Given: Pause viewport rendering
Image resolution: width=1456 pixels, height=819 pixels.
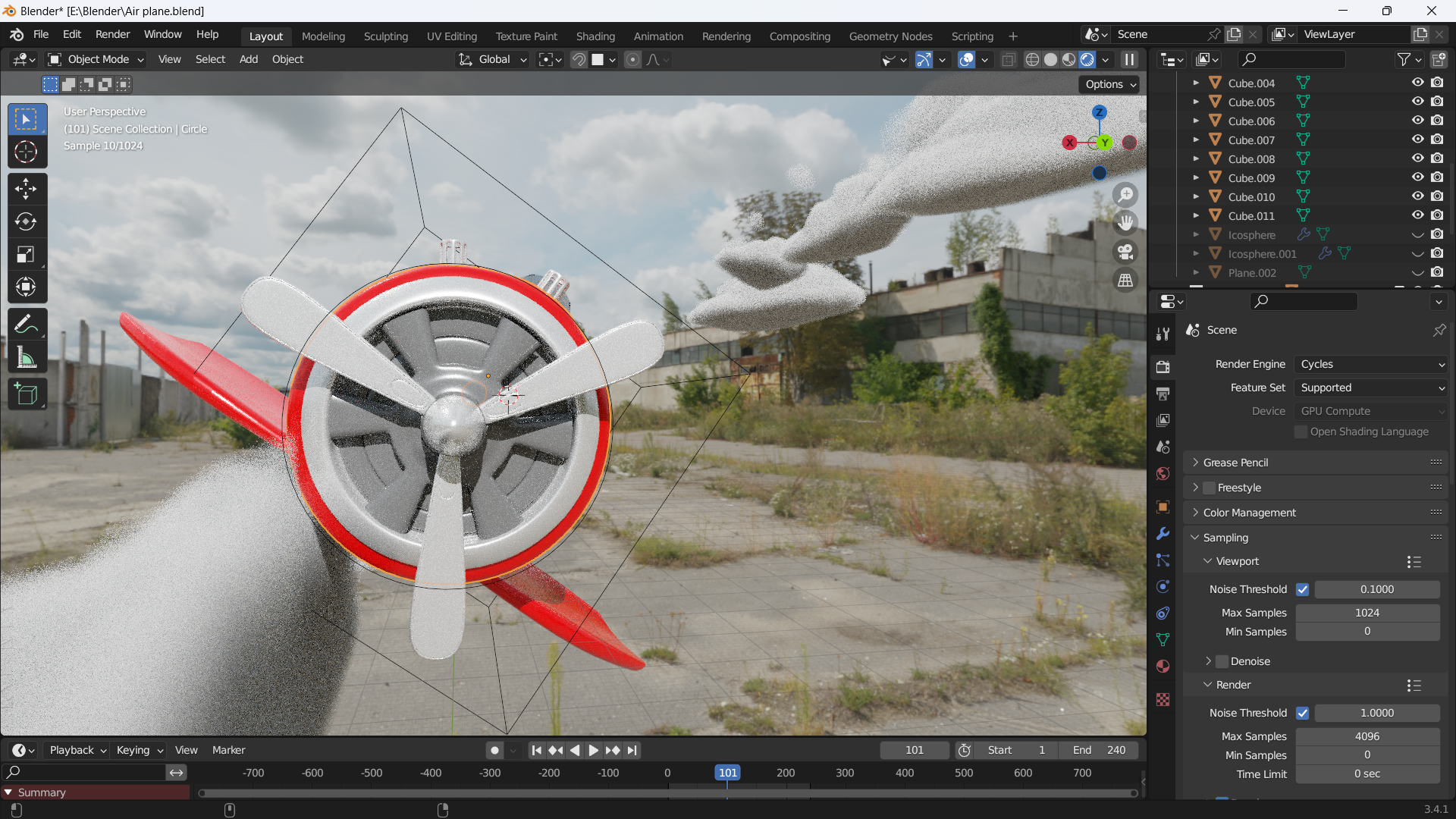Looking at the screenshot, I should (1129, 60).
